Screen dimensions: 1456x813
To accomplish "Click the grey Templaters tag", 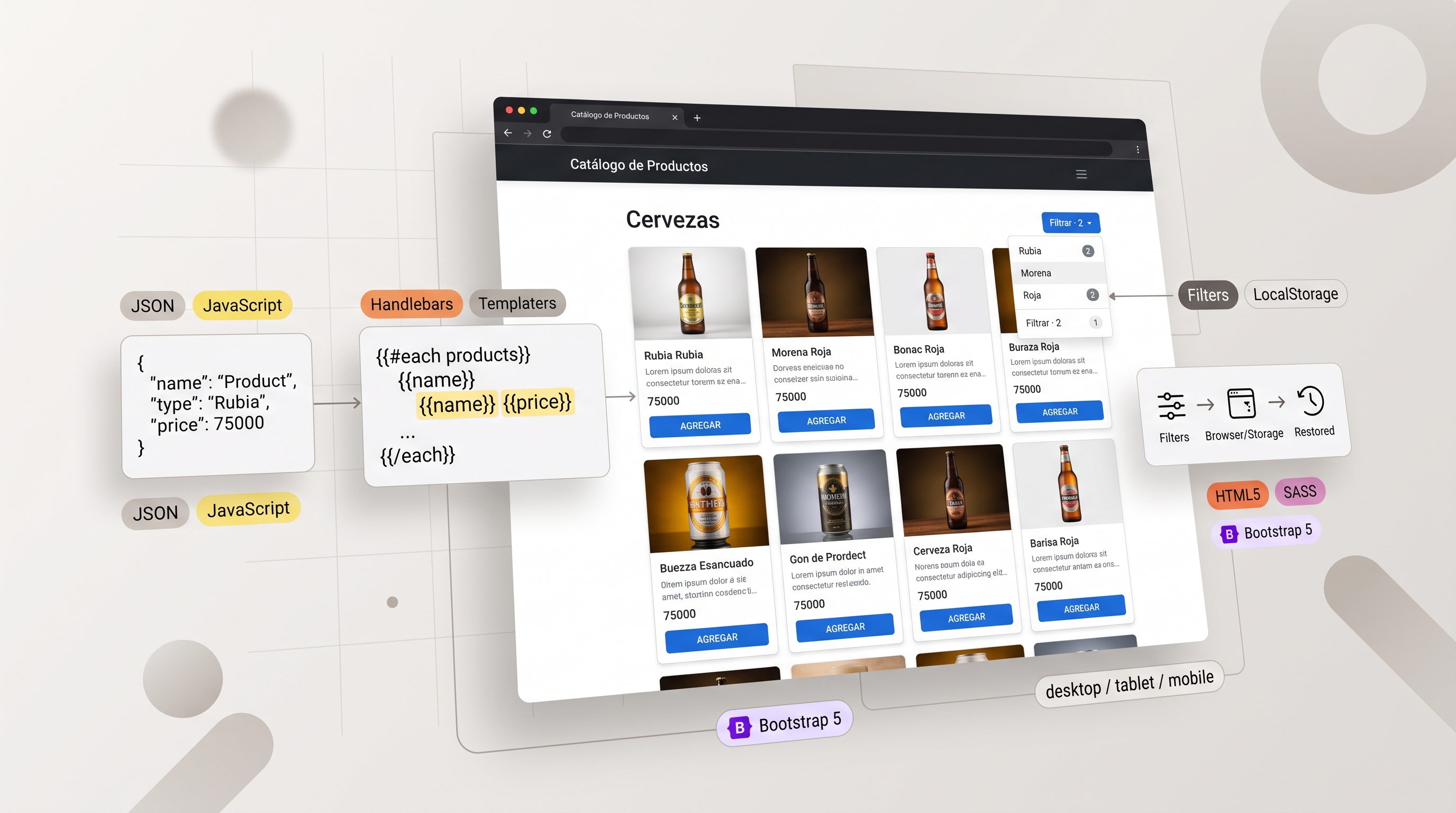I will [517, 303].
